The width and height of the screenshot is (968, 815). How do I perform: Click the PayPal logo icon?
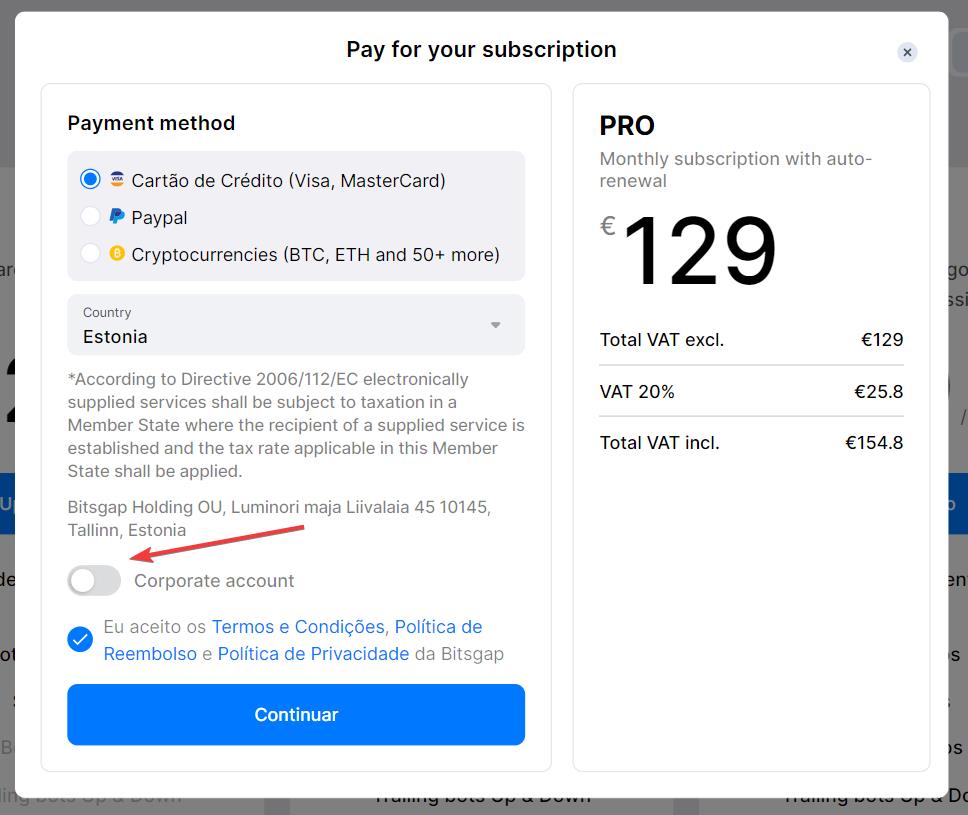click(x=117, y=217)
